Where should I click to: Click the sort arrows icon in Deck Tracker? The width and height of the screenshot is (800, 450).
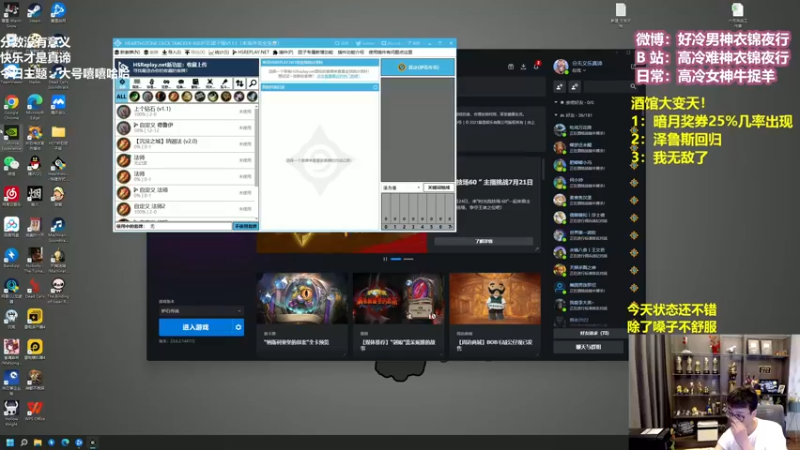[239, 83]
